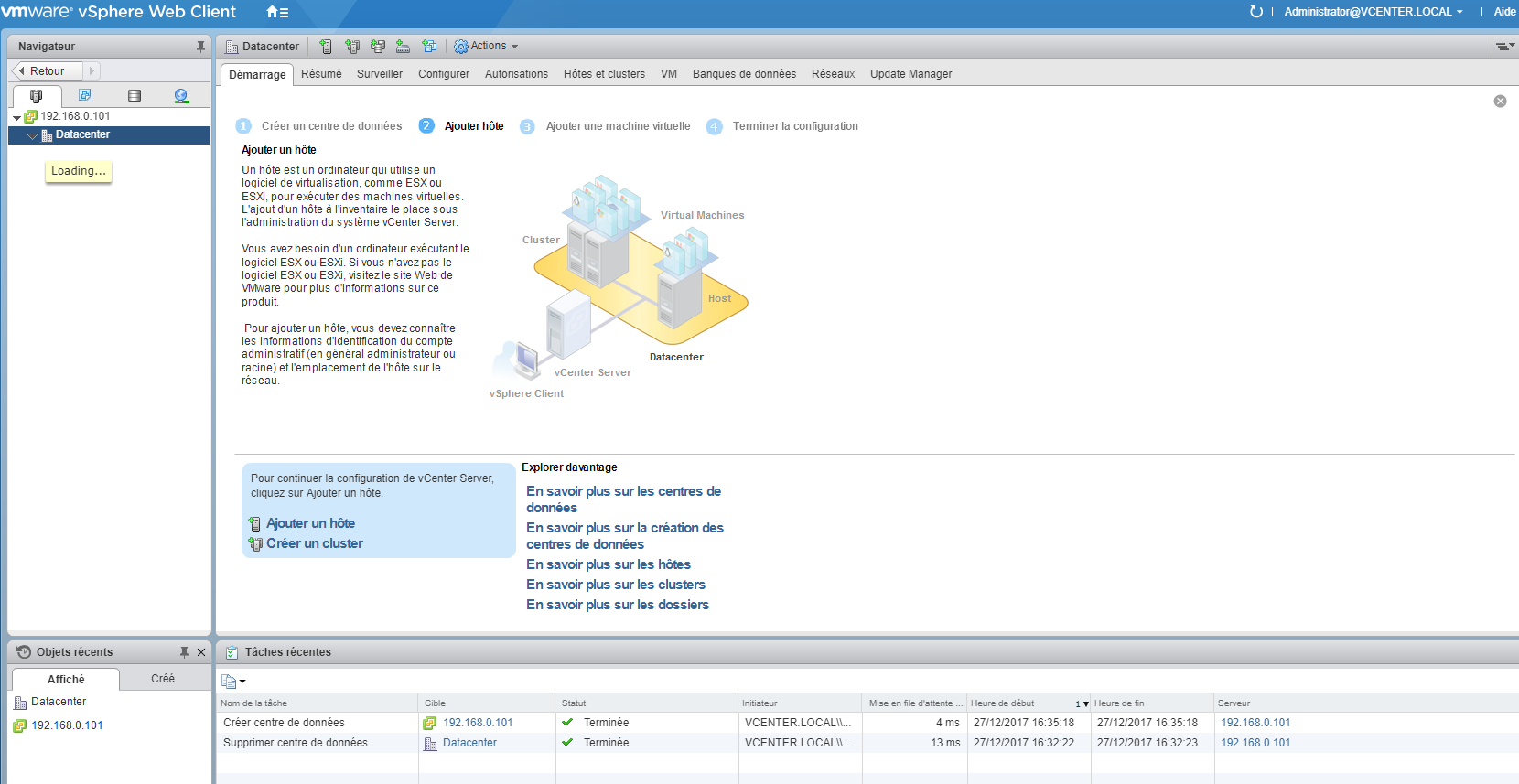
Task: Expand the Datacenter tree node arrow
Action: click(32, 135)
